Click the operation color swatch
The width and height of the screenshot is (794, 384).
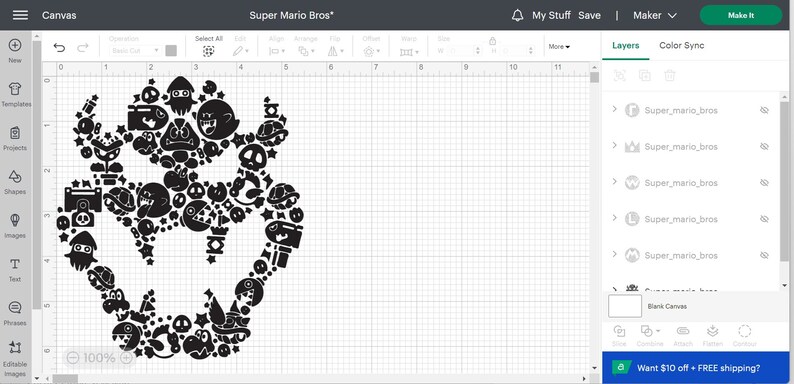point(171,51)
